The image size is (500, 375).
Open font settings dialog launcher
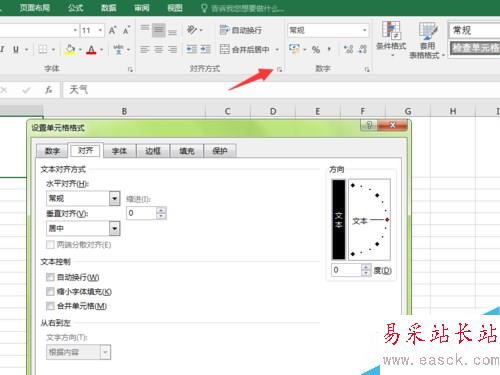pyautogui.click(x=130, y=69)
